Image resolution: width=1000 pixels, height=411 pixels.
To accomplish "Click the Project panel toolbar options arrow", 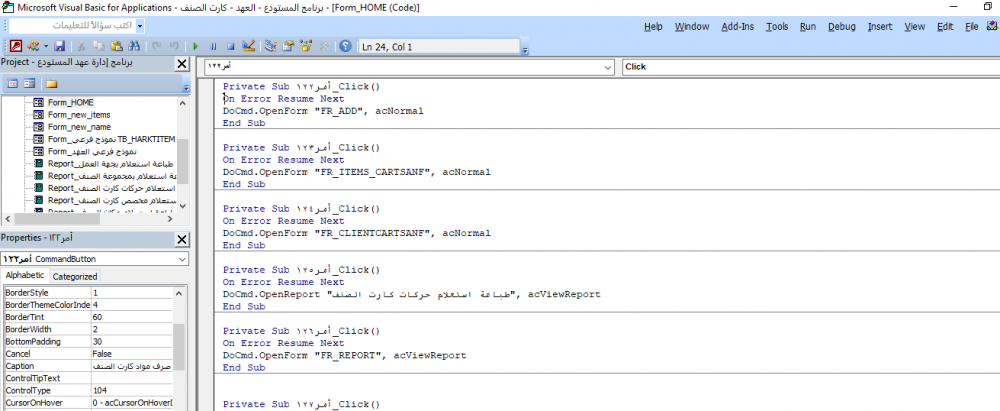I will pos(186,87).
